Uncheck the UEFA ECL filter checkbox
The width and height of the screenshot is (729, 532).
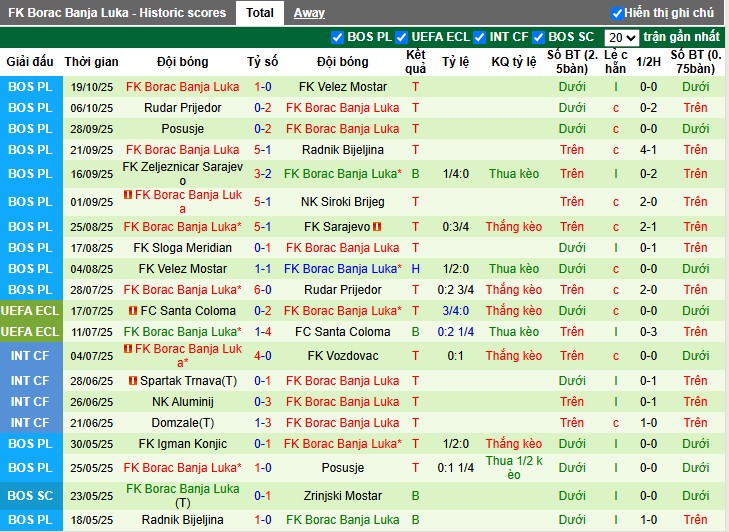point(401,37)
